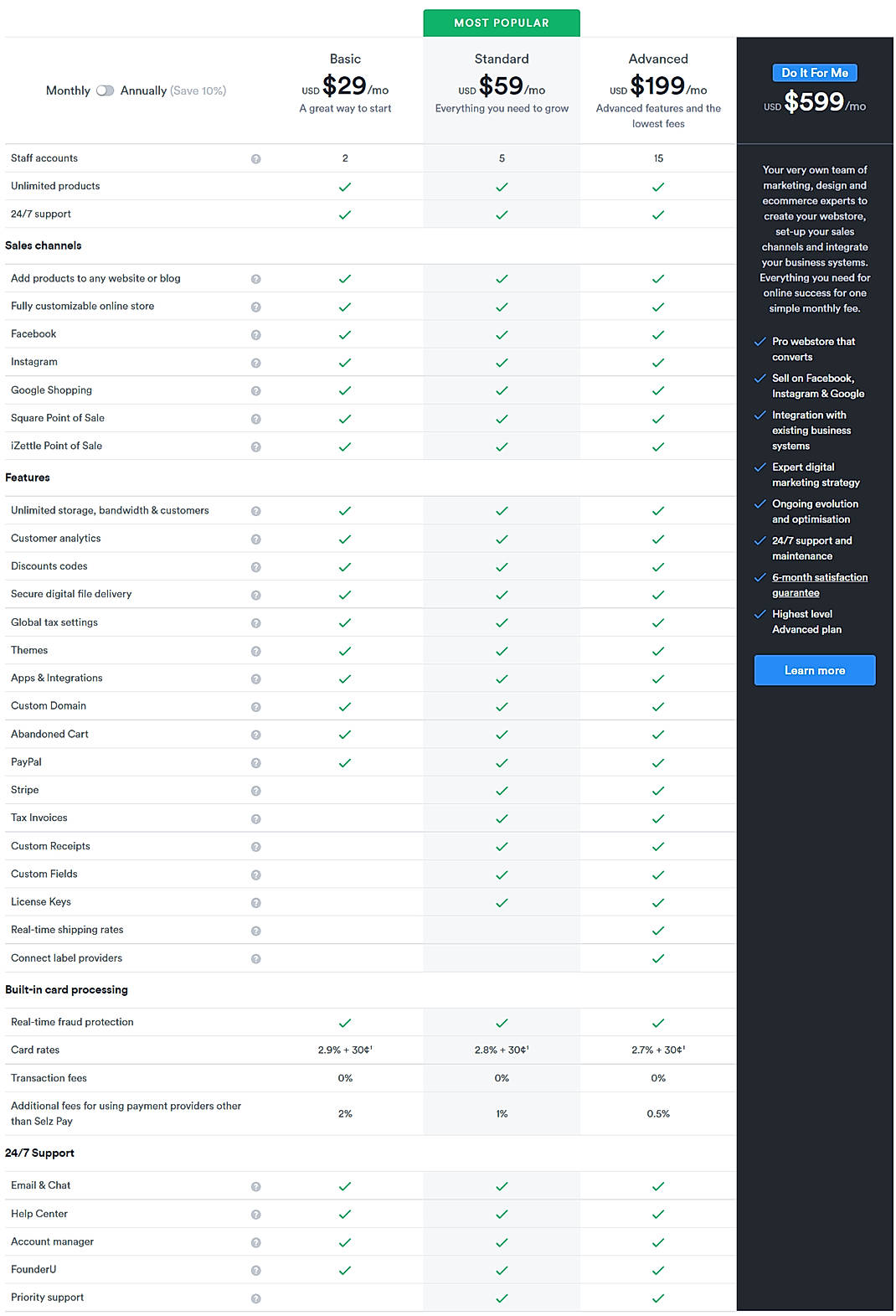The image size is (896, 1316).
Task: Click Secure digital file delivery help icon
Action: (256, 595)
